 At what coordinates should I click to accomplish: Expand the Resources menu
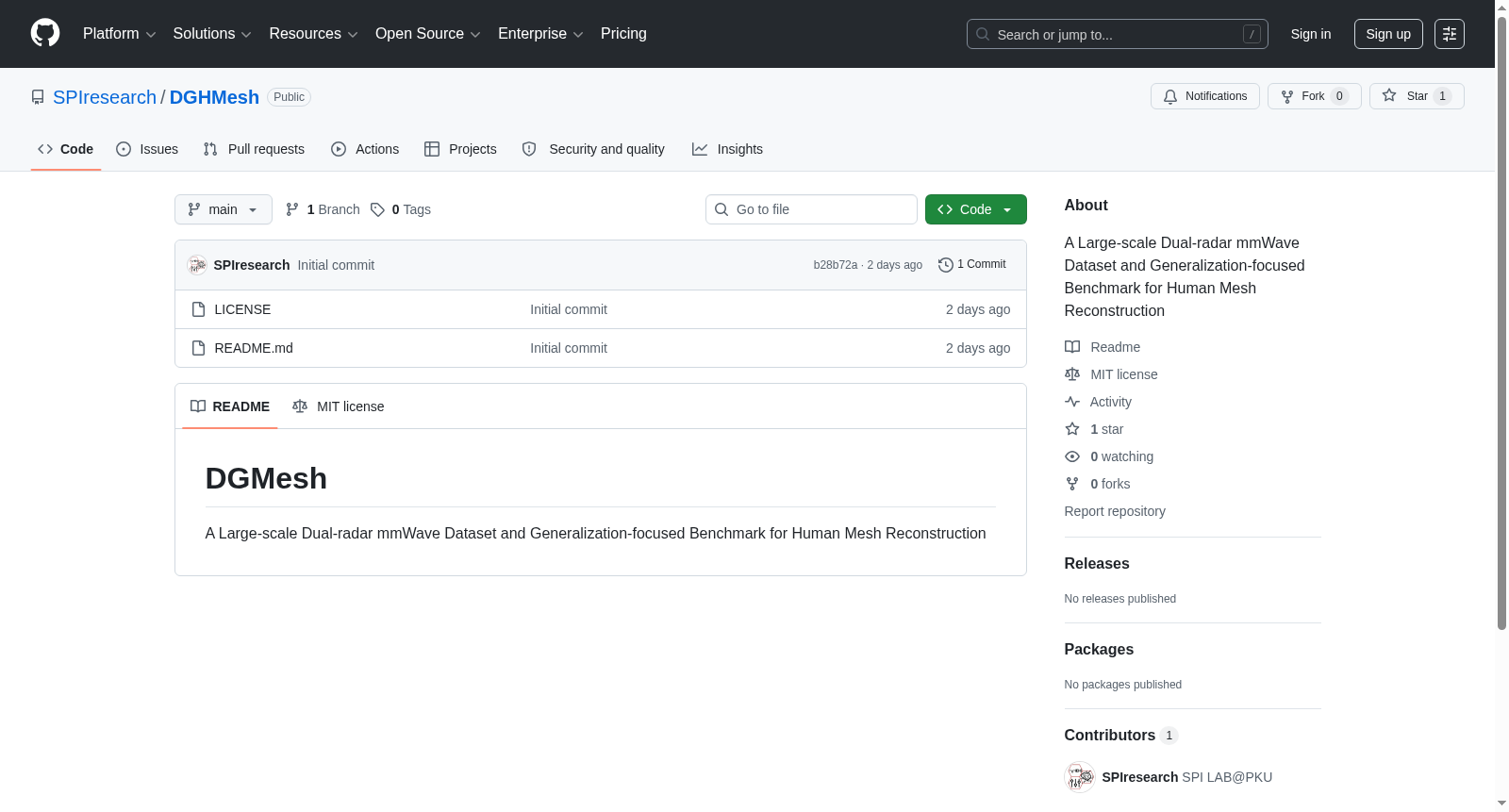click(x=313, y=34)
